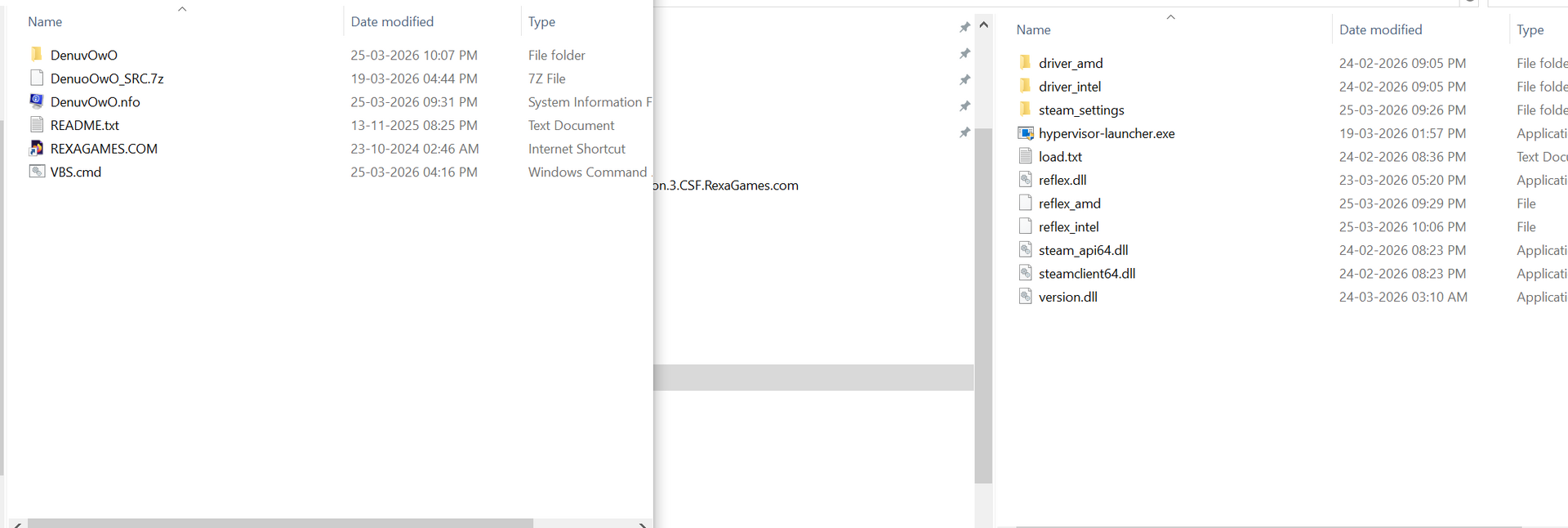Toggle the sort arrow above the left Name column
The image size is (1568, 528).
(182, 9)
